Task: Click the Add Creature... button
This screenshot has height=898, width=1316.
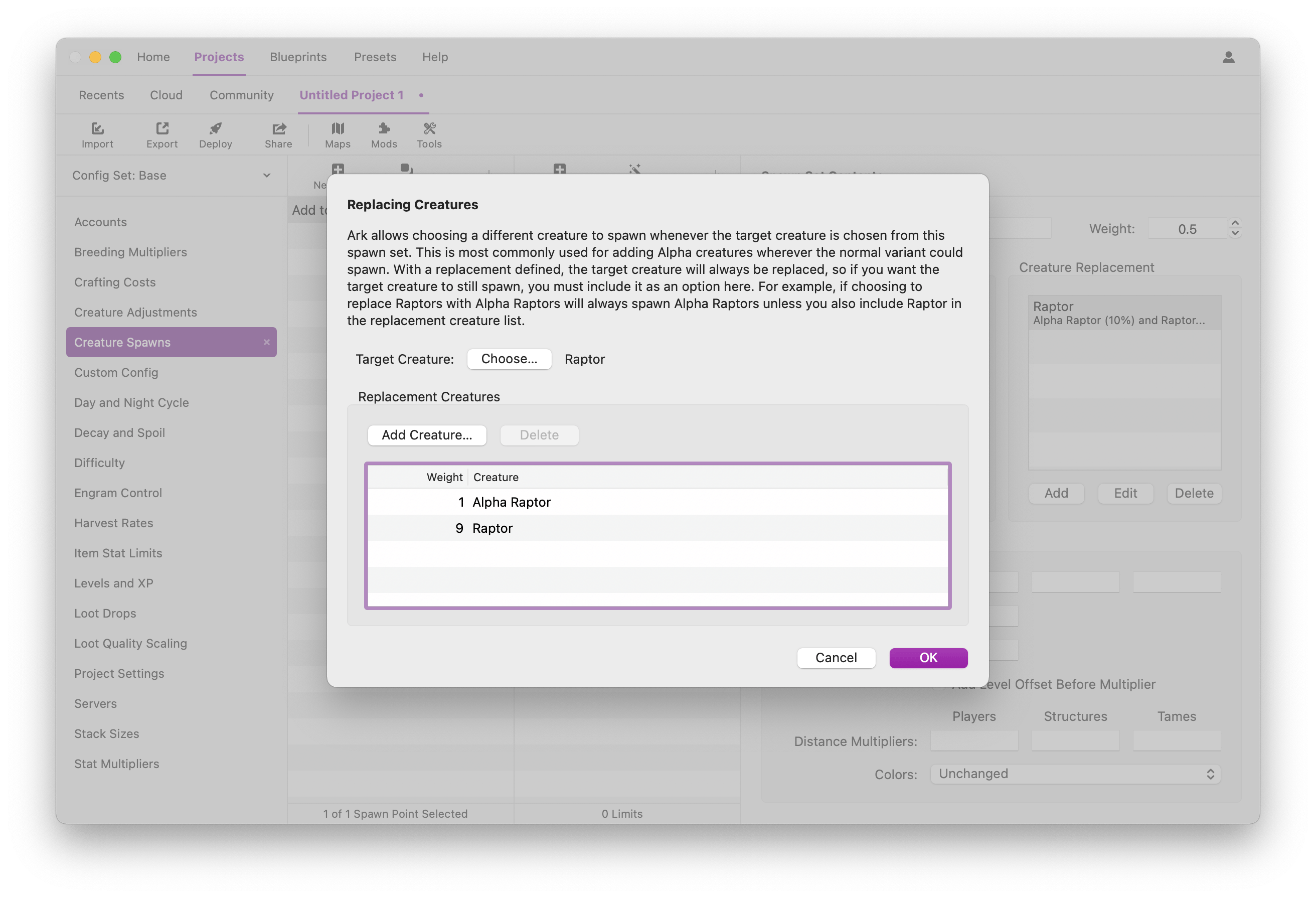Action: tap(426, 435)
